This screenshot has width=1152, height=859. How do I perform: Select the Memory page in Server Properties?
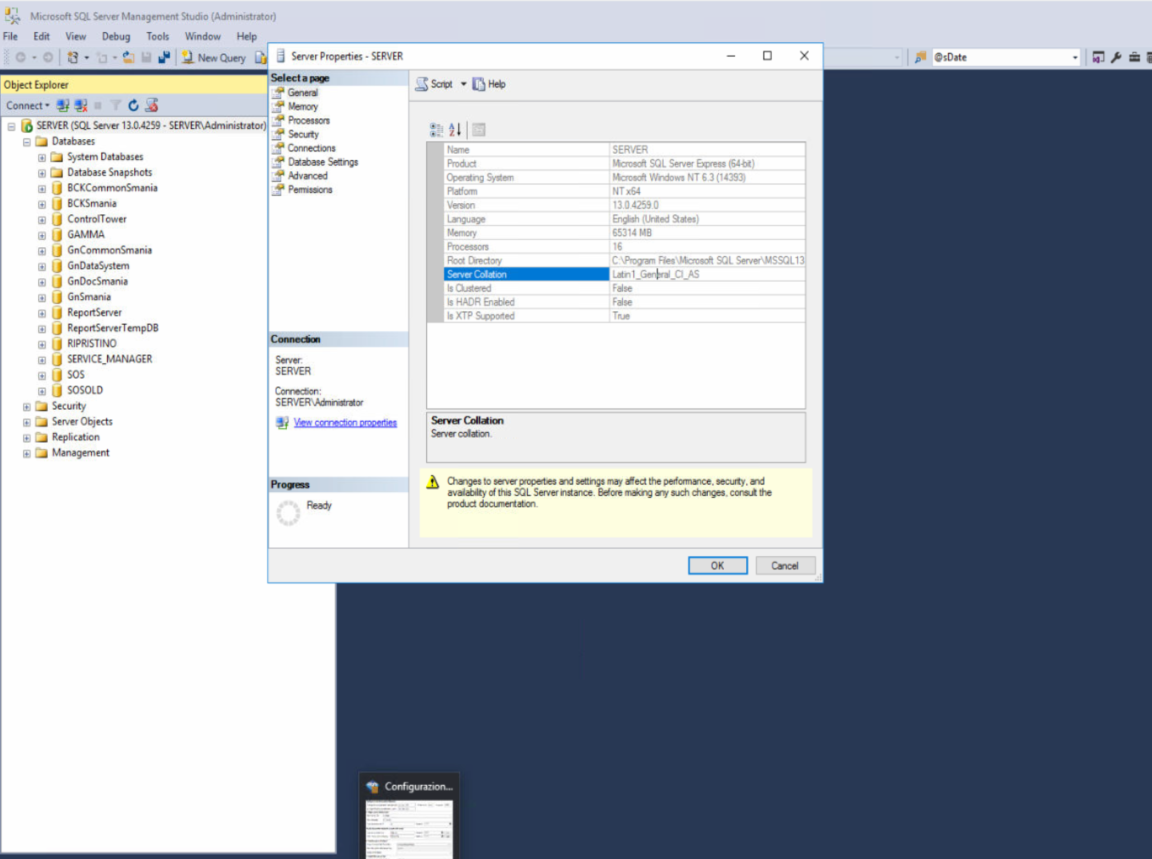tap(302, 106)
